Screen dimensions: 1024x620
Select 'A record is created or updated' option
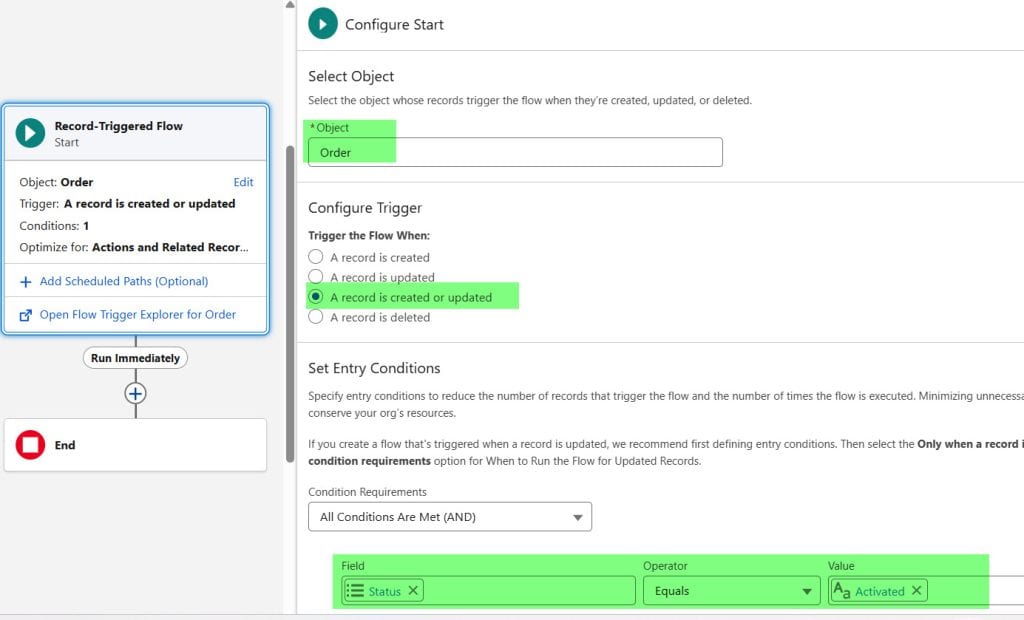315,297
